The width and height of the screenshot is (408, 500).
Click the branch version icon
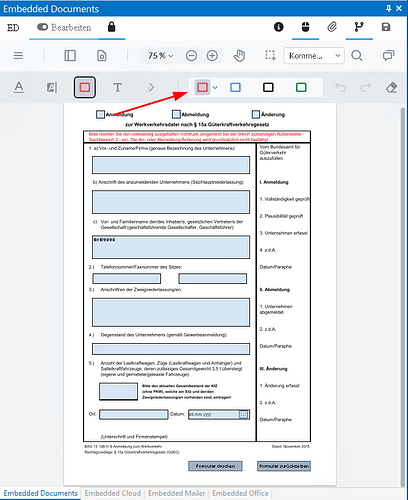(x=359, y=27)
